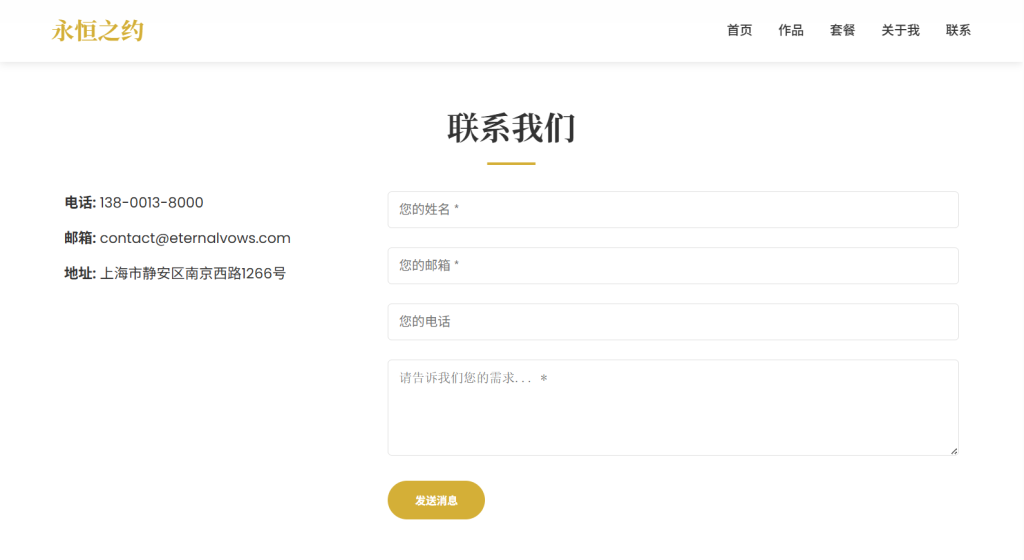
Task: Click the 永恒之约 site logo
Action: [98, 31]
